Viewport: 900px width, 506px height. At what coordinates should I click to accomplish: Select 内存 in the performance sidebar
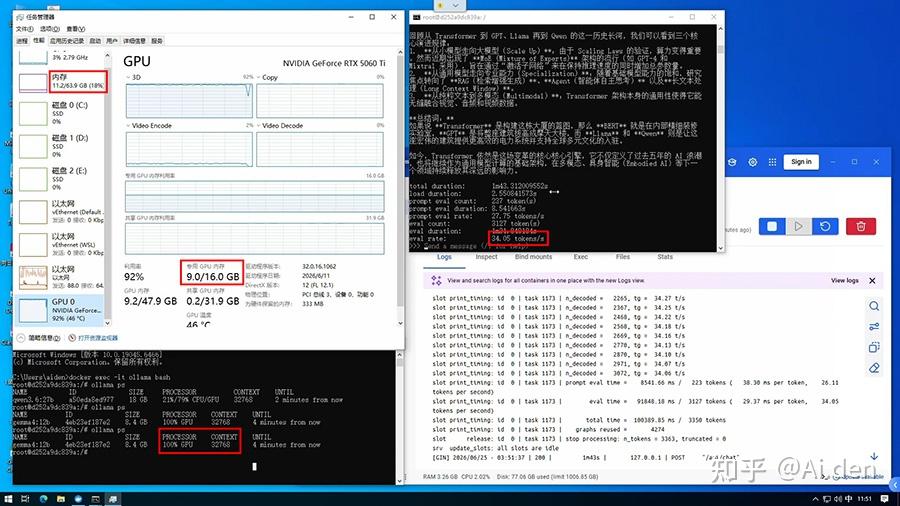tap(60, 81)
